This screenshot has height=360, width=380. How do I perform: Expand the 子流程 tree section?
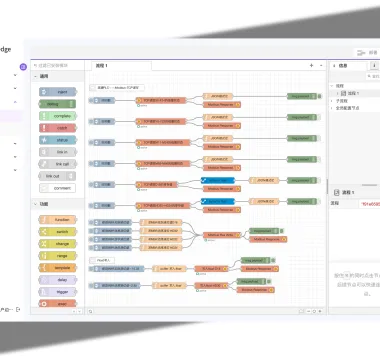tap(332, 101)
